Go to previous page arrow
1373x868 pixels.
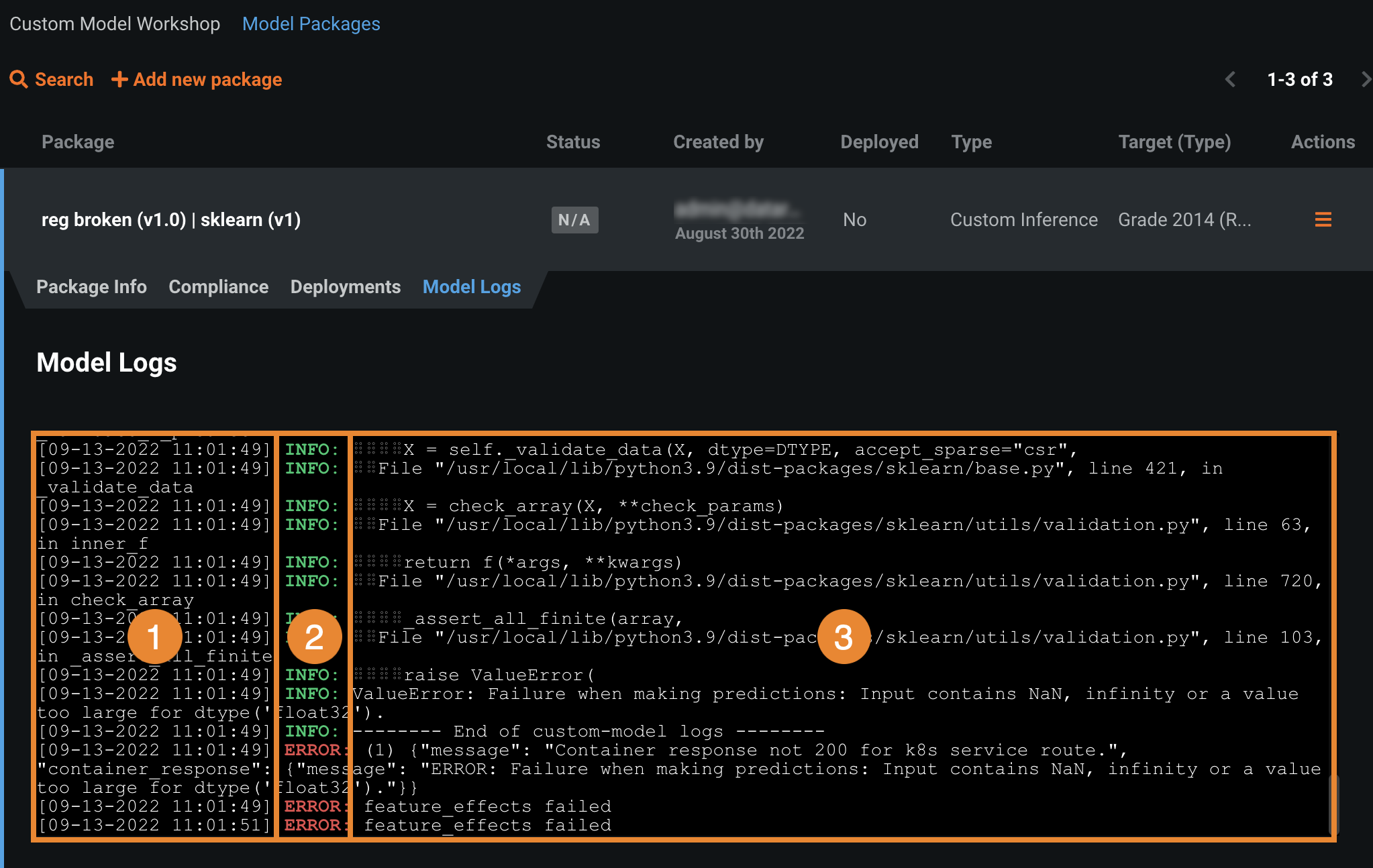click(x=1230, y=79)
